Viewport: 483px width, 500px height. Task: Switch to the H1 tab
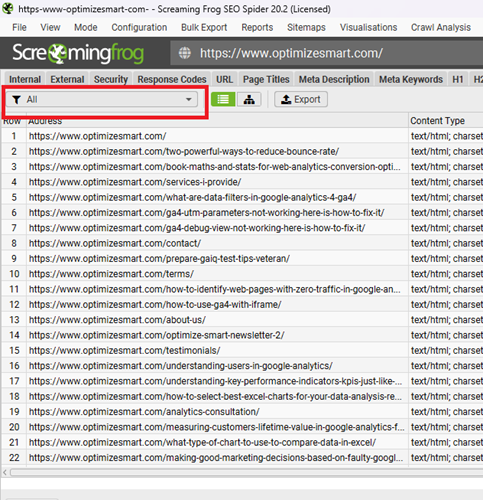click(x=458, y=79)
